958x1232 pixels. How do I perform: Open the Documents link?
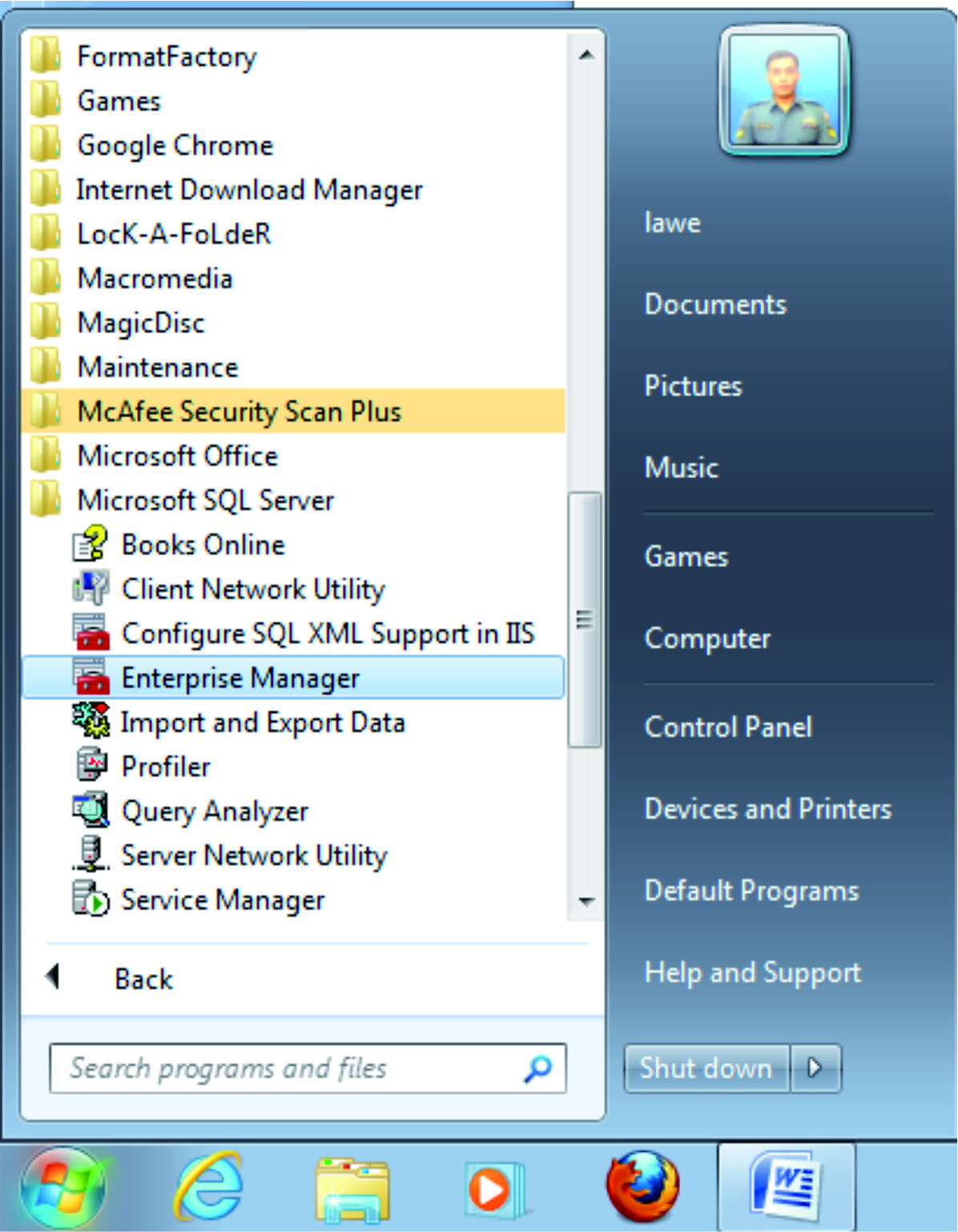(x=715, y=304)
